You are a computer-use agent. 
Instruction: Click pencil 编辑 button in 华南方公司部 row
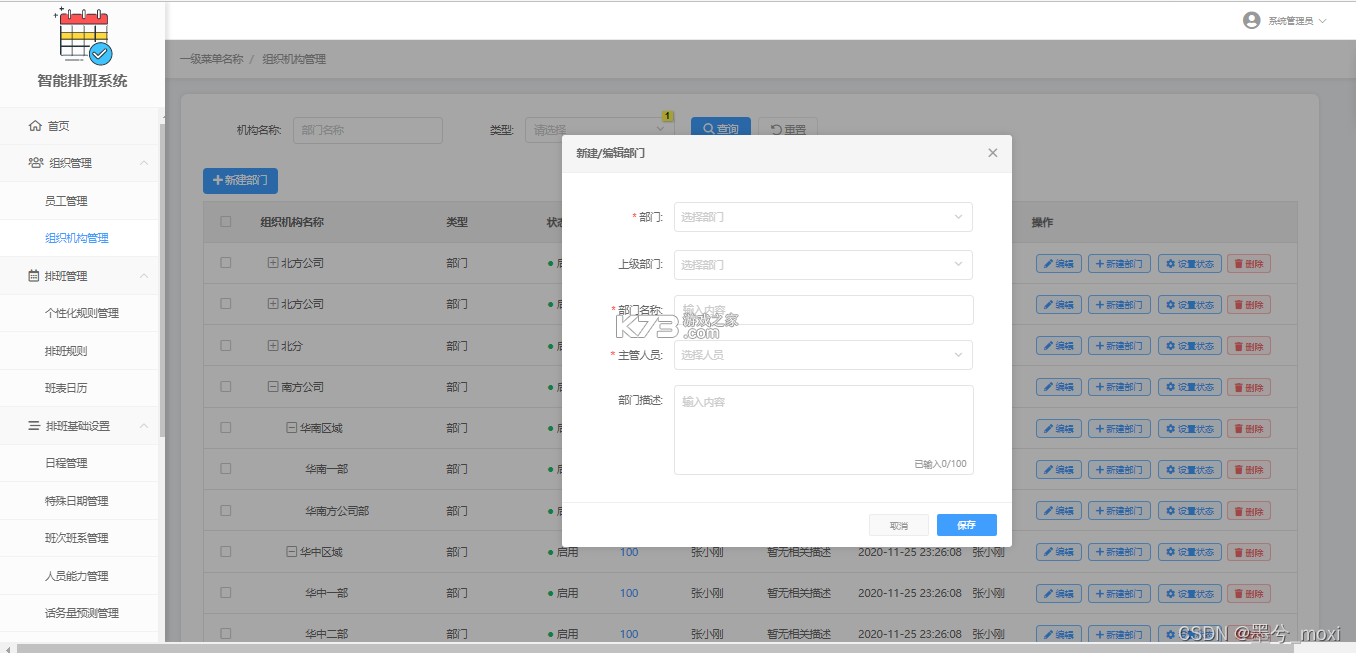pos(1058,511)
